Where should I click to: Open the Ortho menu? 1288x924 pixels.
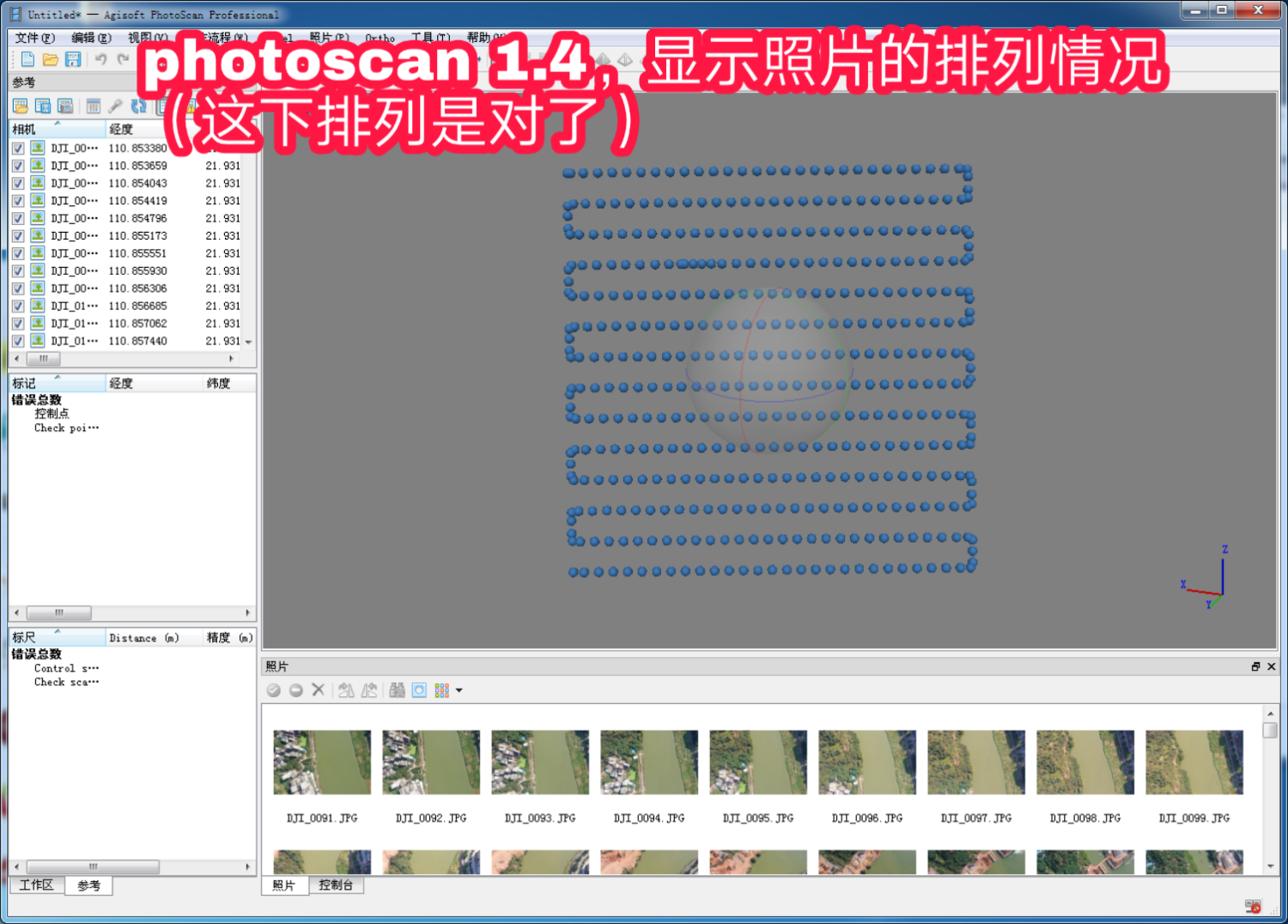(380, 38)
